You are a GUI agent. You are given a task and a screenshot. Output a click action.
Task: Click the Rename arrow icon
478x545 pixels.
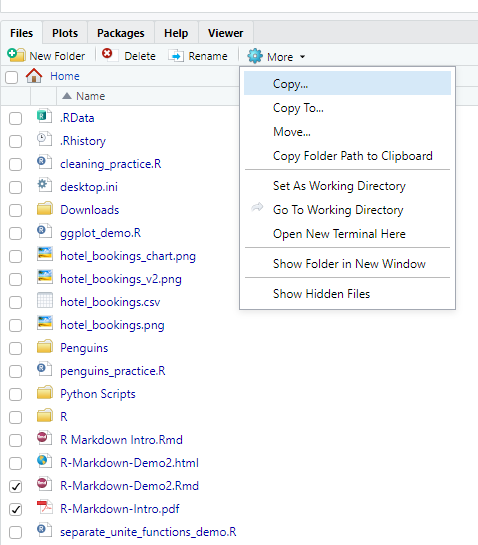[x=176, y=56]
